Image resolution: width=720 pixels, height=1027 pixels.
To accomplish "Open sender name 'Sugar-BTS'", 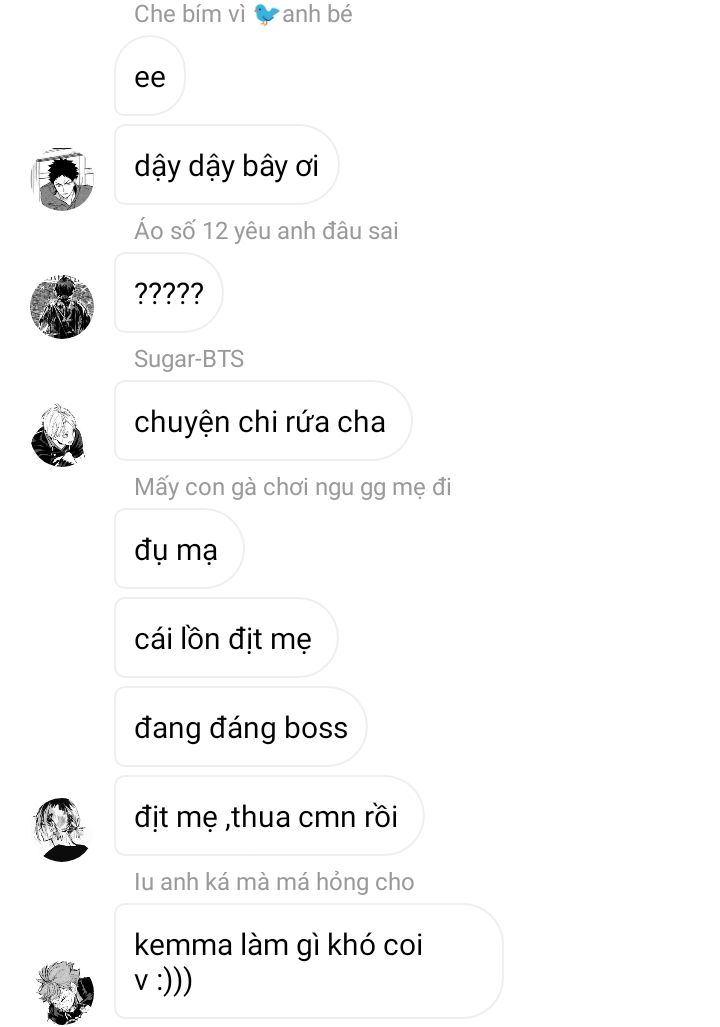I will (189, 359).
